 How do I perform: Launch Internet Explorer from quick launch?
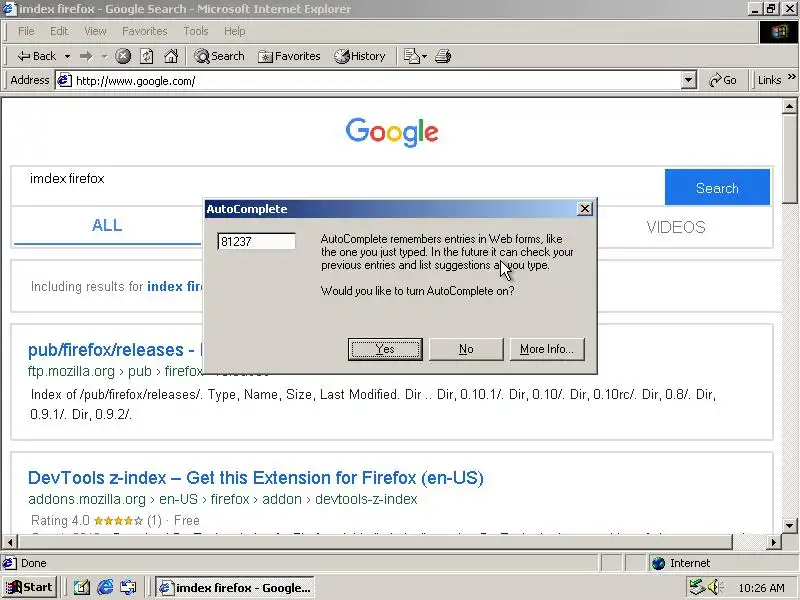click(x=105, y=588)
